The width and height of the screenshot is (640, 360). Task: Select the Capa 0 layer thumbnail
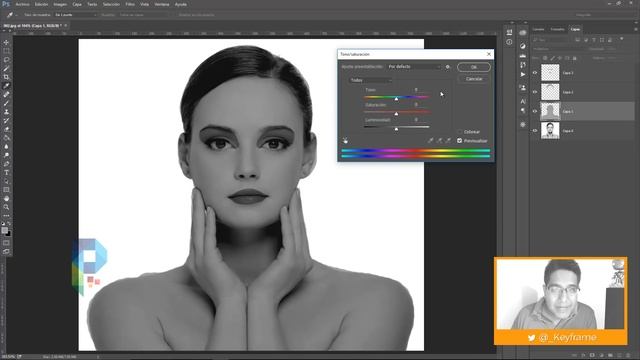[550, 131]
